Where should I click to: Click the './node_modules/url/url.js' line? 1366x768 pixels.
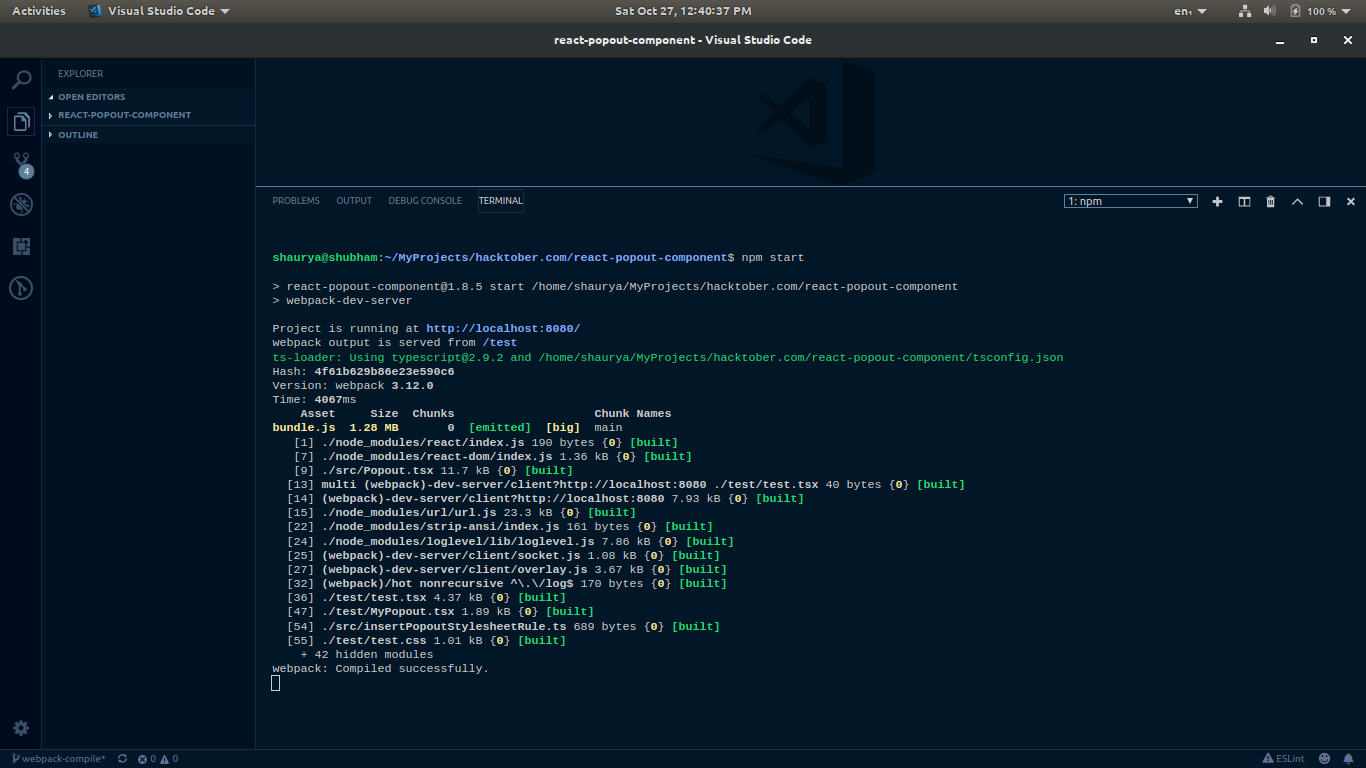click(461, 512)
